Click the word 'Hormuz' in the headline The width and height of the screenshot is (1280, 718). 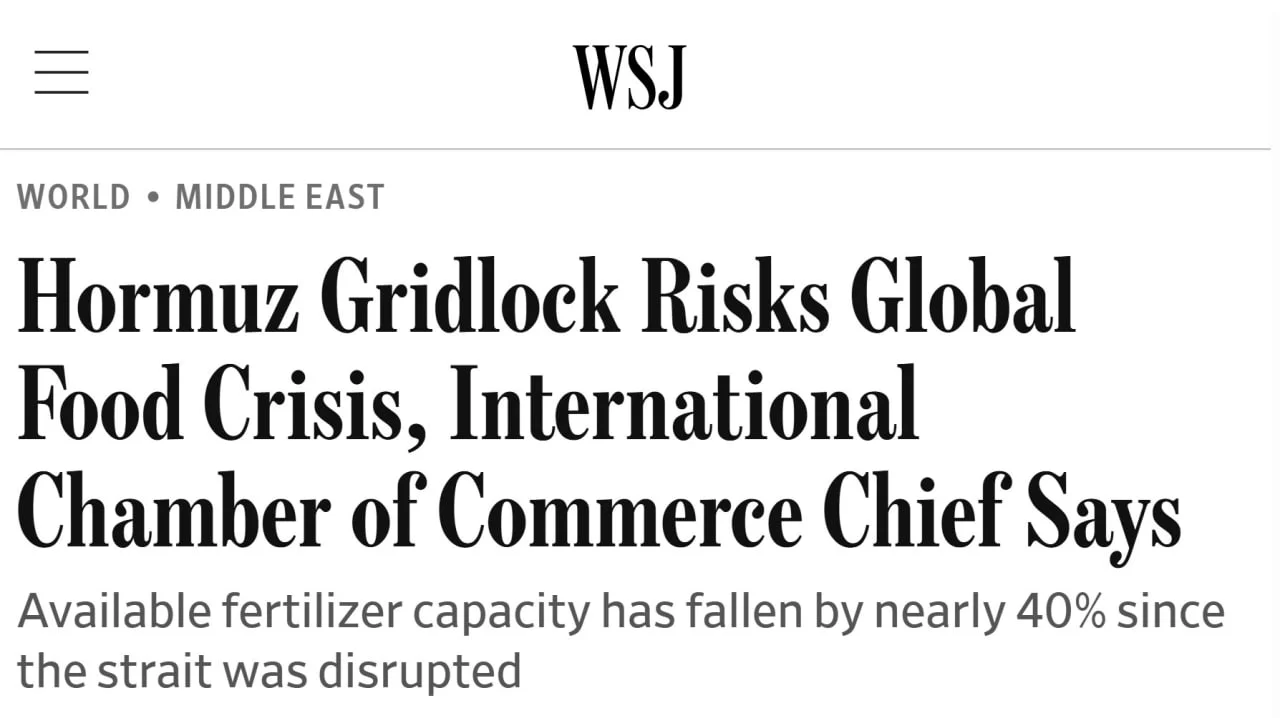(158, 296)
